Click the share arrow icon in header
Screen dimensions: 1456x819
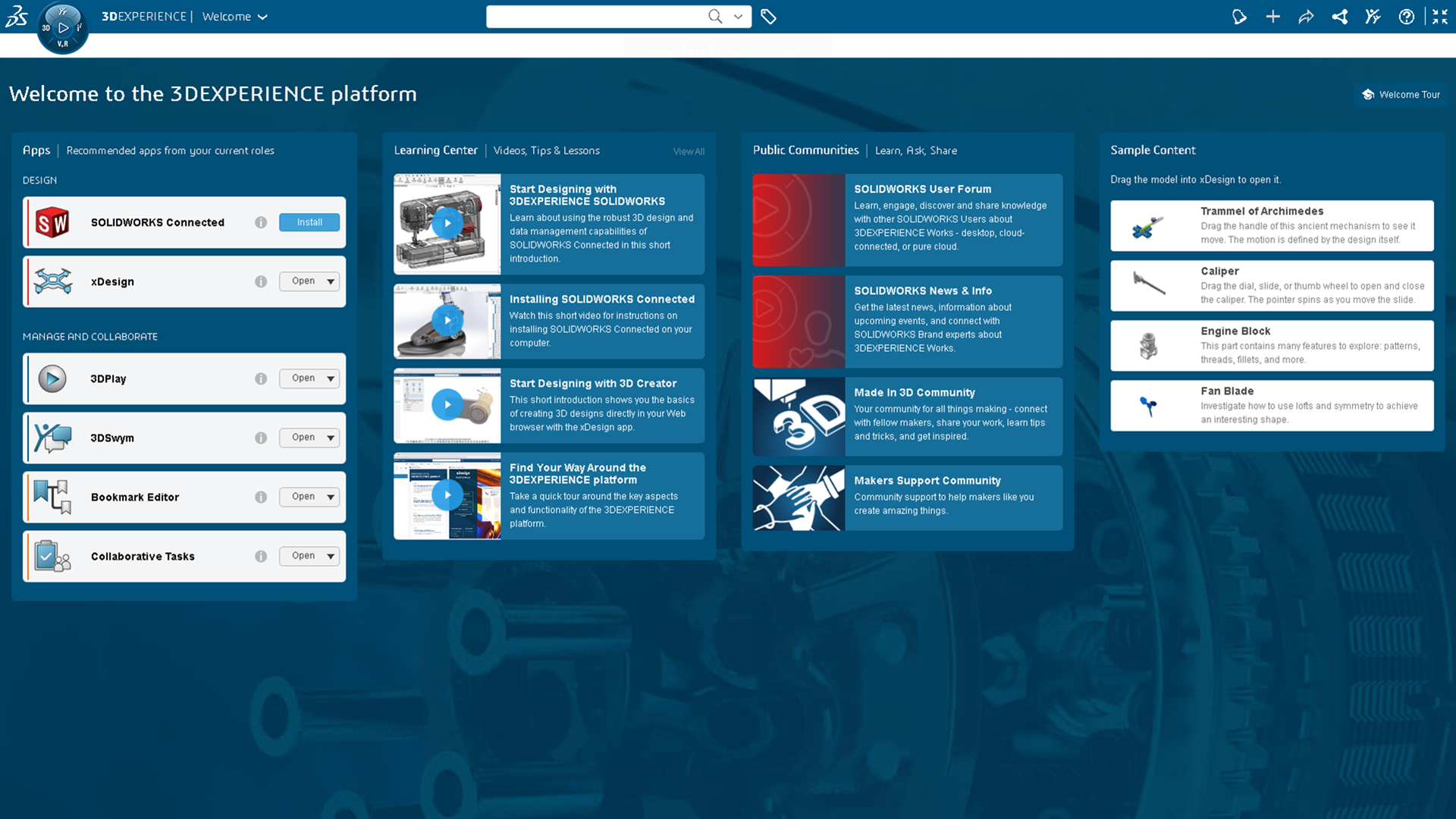pos(1306,17)
